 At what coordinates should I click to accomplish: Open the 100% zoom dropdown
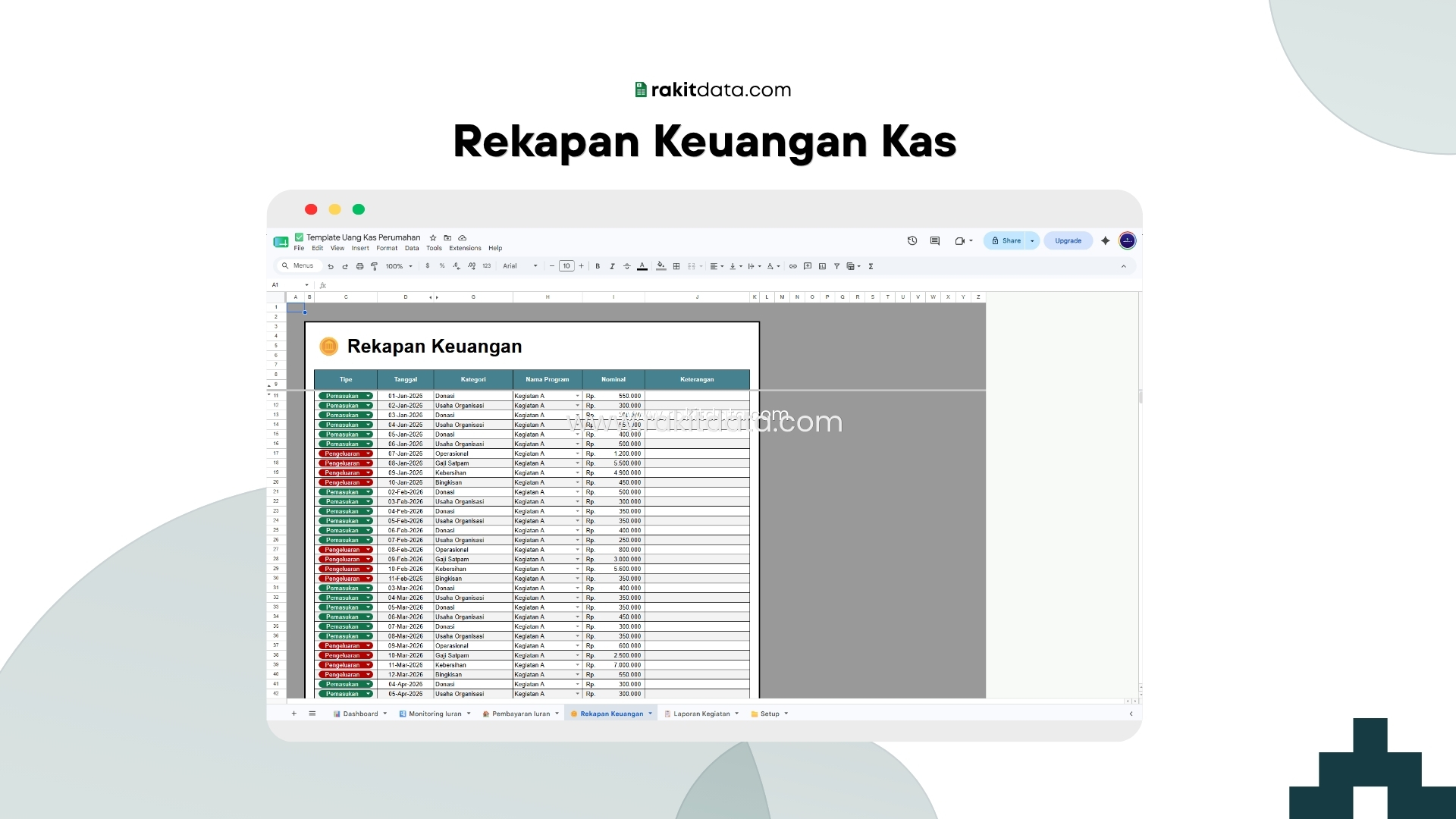tap(399, 266)
